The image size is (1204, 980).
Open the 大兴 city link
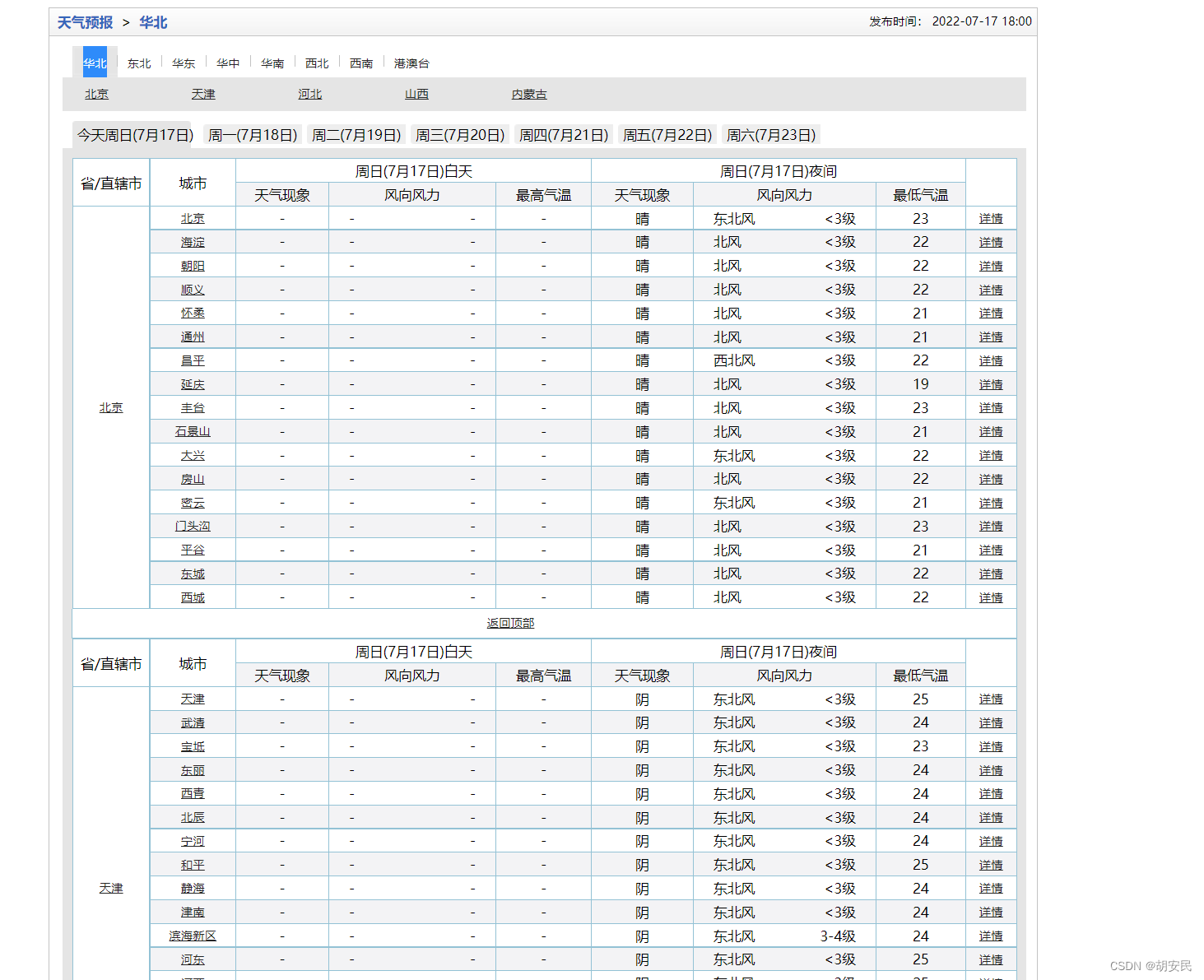[x=193, y=456]
